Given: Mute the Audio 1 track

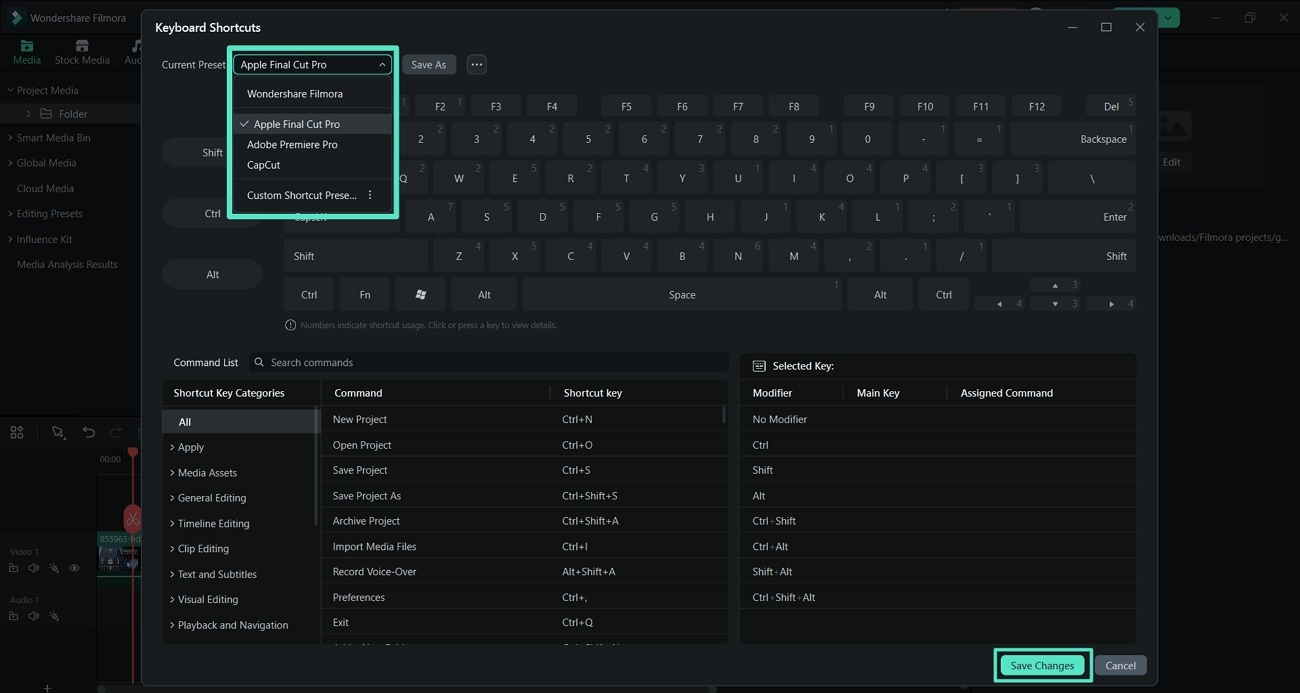Looking at the screenshot, I should (x=34, y=616).
